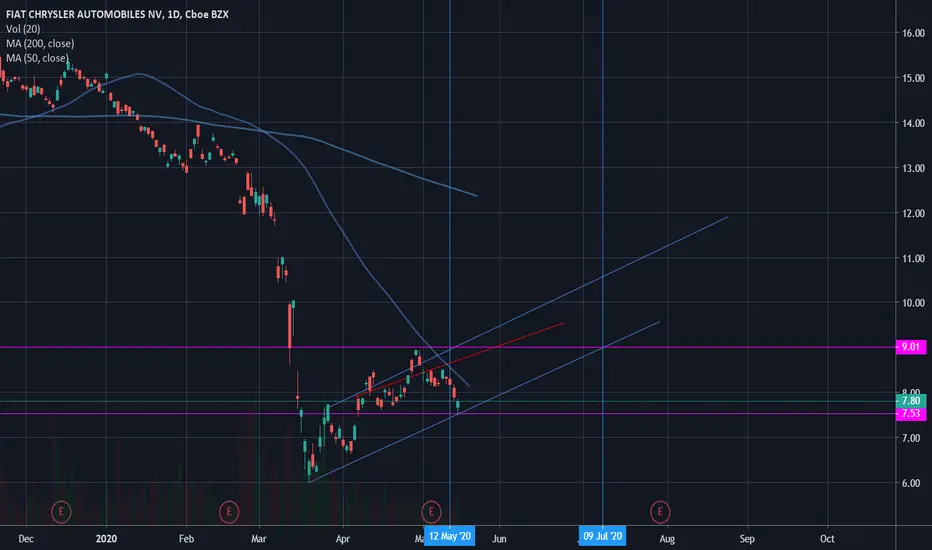Click the Dec label on time axis

[26, 539]
